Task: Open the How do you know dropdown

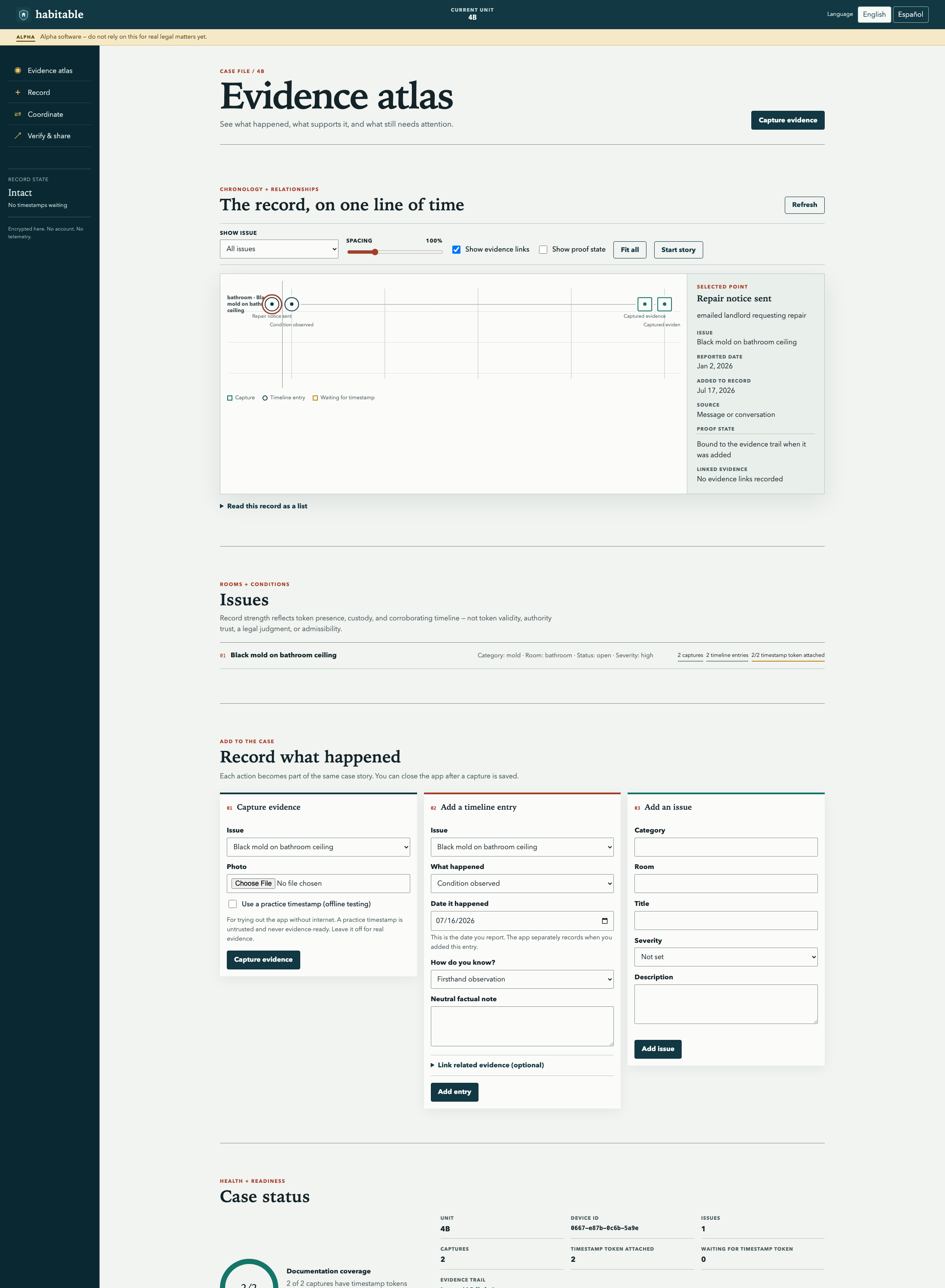Action: click(522, 979)
